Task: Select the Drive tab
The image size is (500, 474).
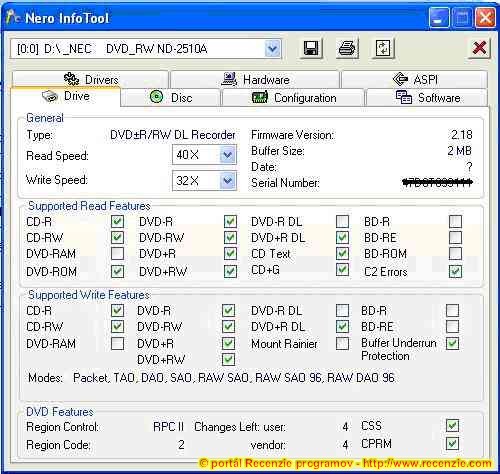Action: (x=66, y=96)
